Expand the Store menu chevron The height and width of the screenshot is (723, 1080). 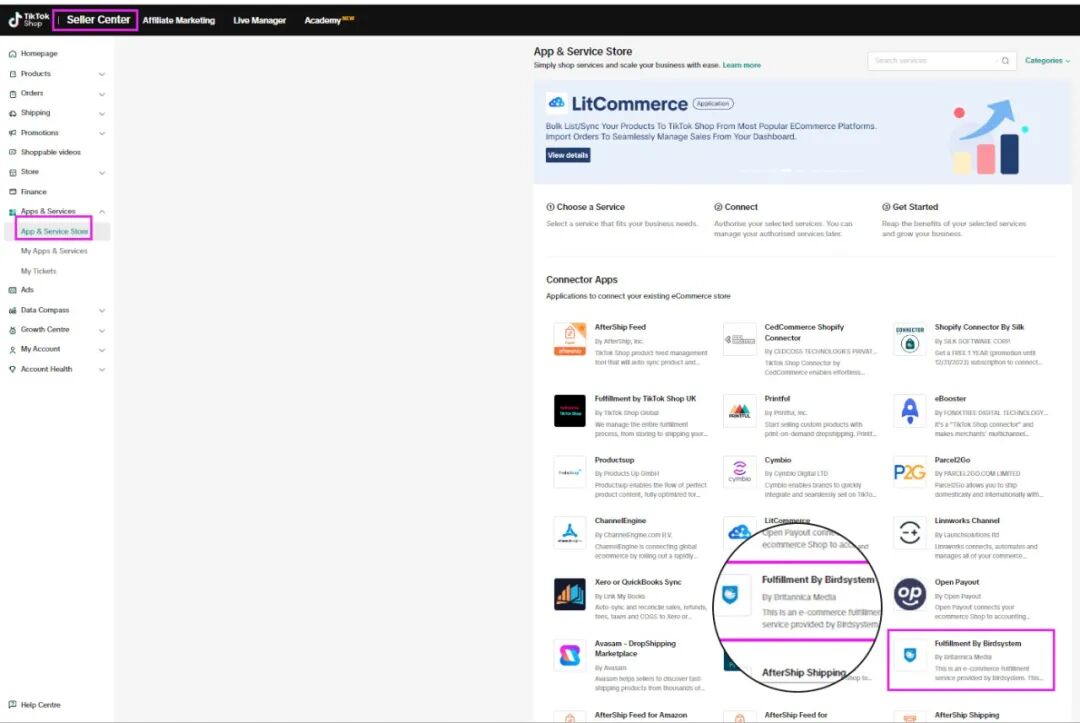pyautogui.click(x=102, y=172)
